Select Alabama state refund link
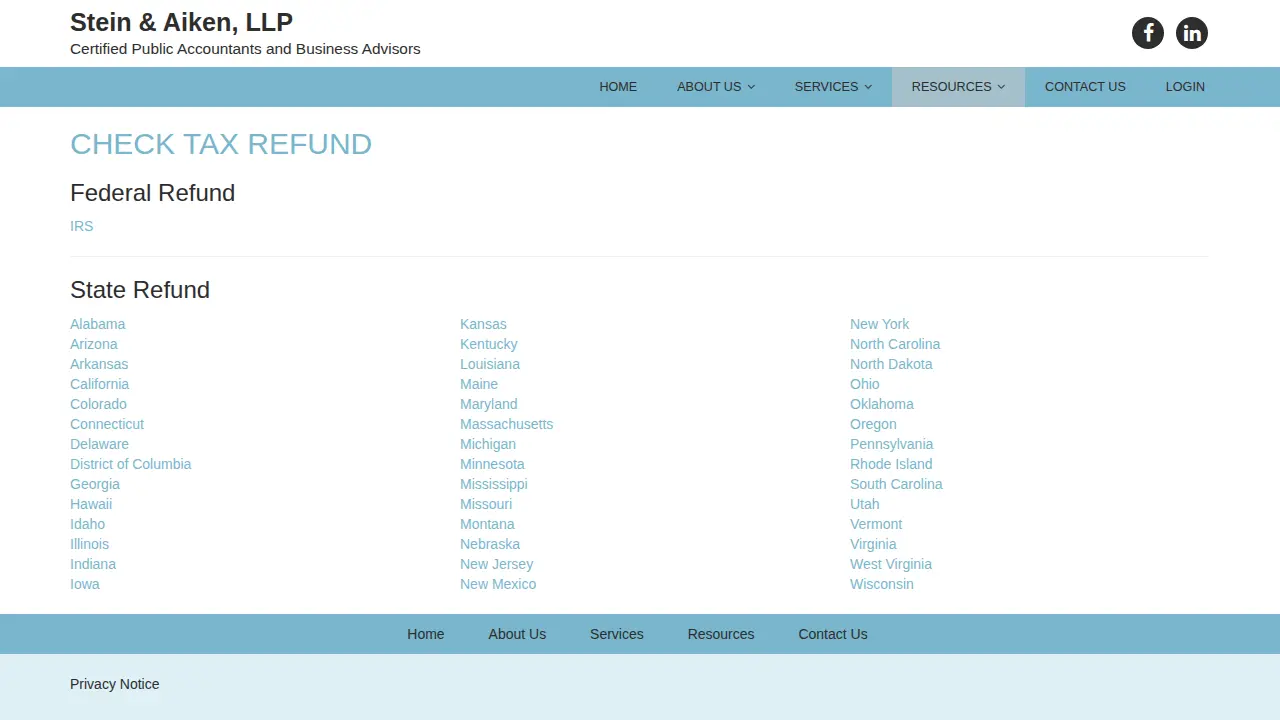 [x=98, y=324]
